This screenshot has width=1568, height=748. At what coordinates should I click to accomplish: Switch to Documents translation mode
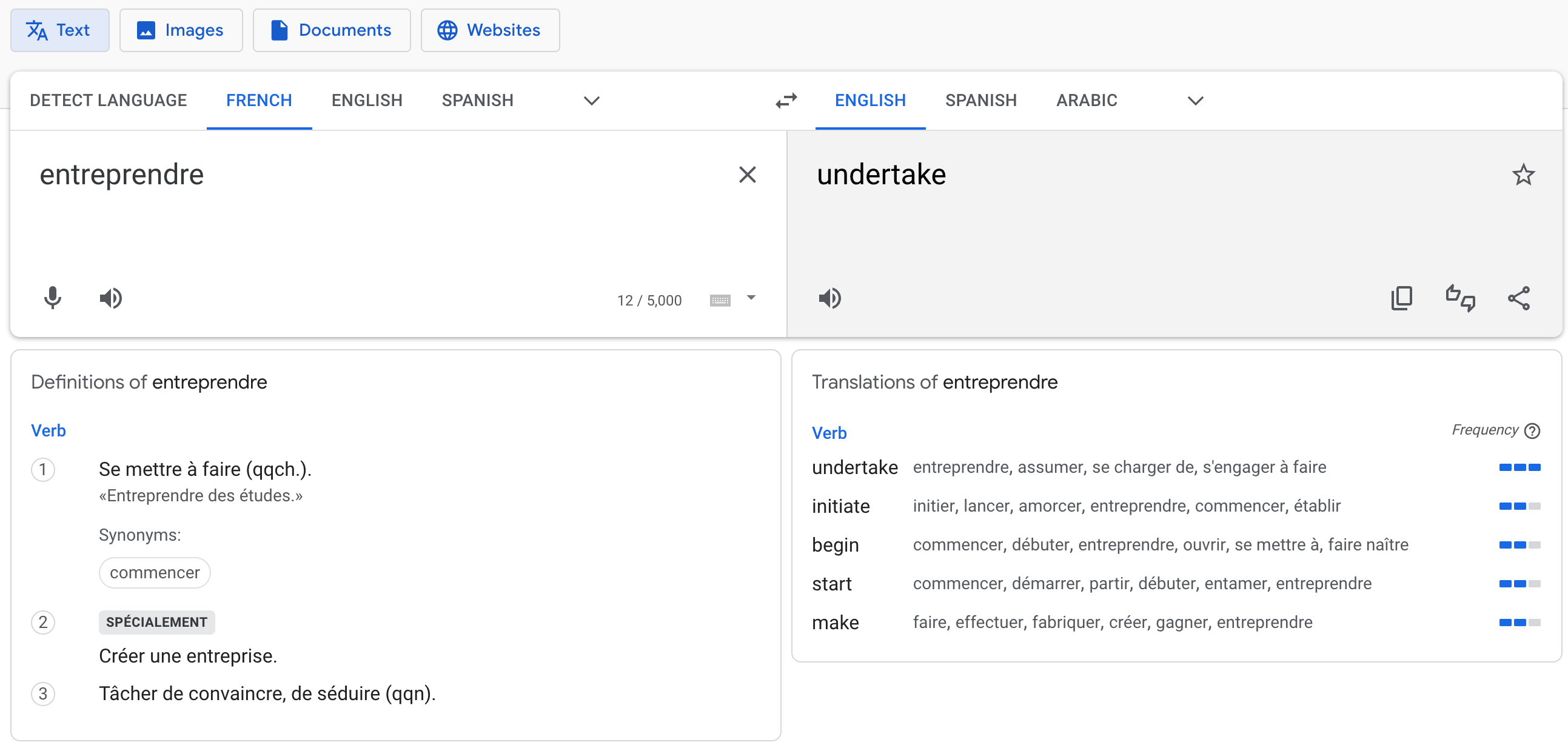pos(331,30)
